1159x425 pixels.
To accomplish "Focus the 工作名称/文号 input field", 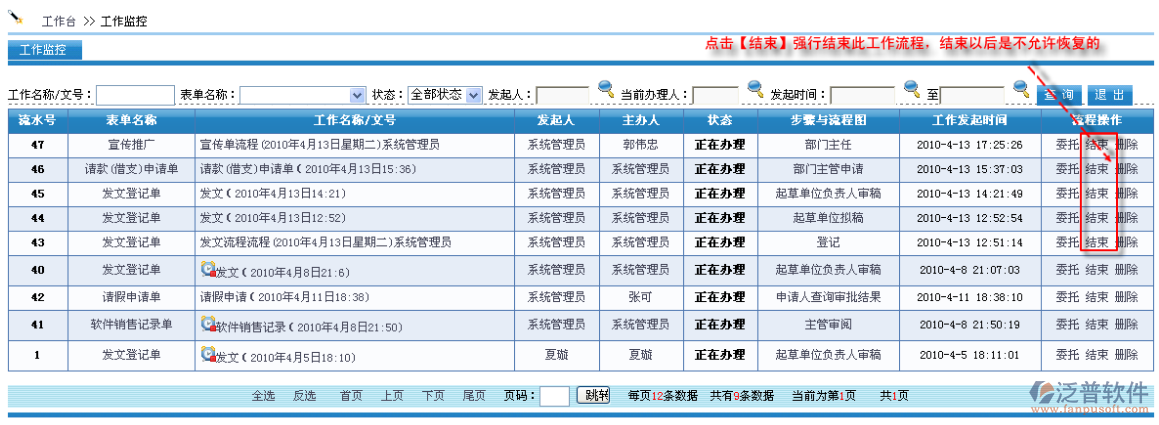I will point(135,95).
